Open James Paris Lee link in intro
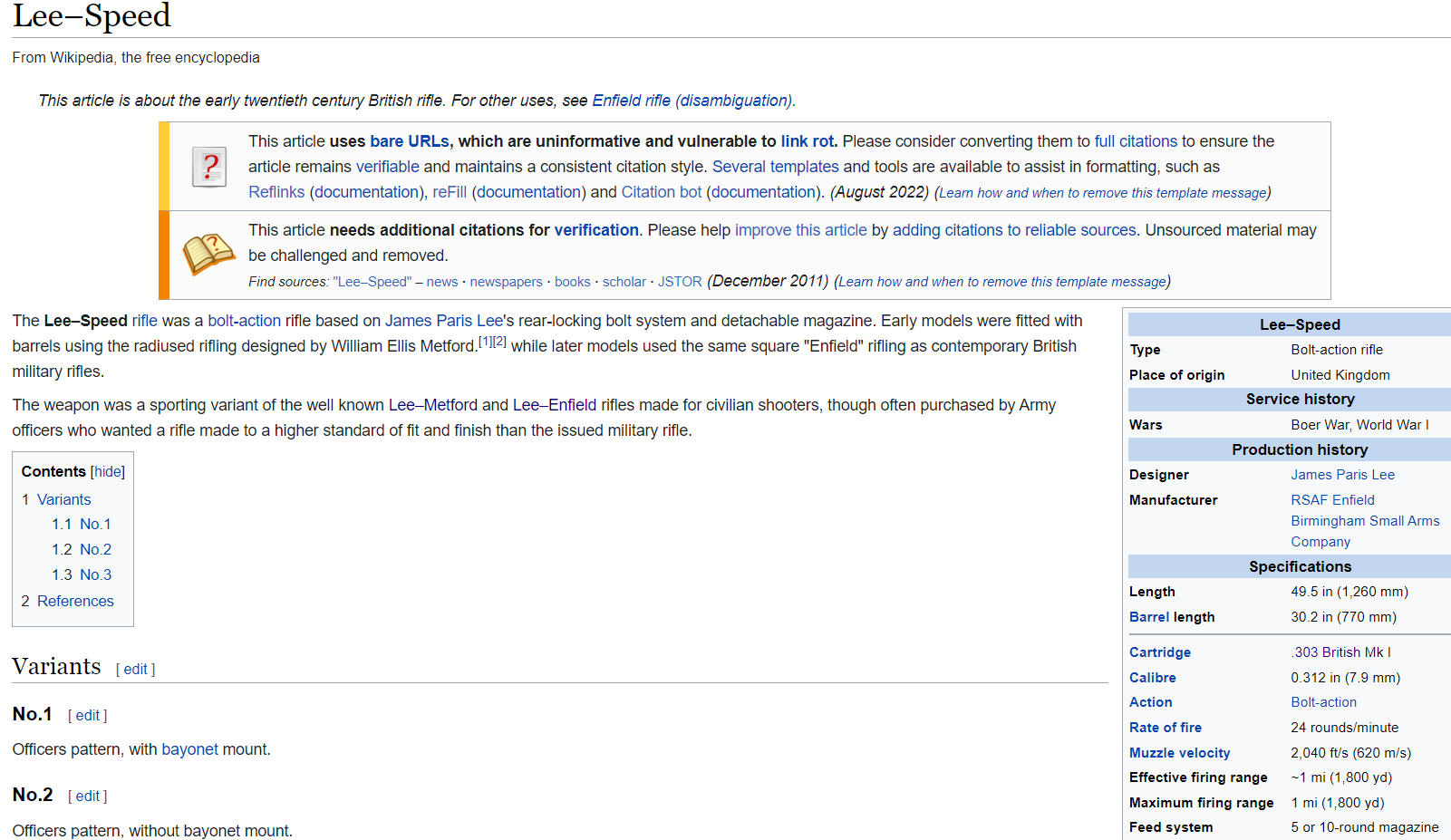The height and width of the screenshot is (840, 1451). point(444,321)
